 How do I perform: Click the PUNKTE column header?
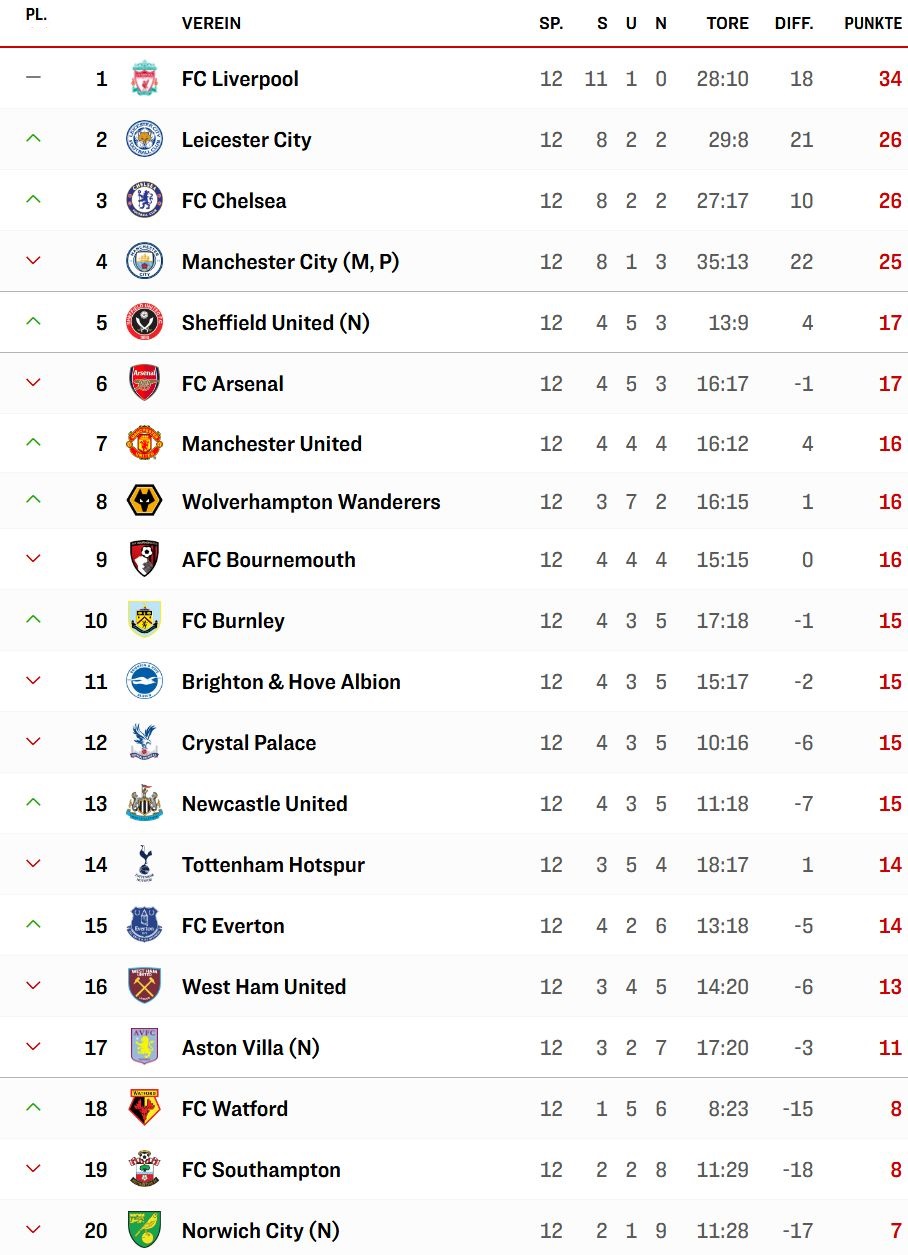point(873,23)
